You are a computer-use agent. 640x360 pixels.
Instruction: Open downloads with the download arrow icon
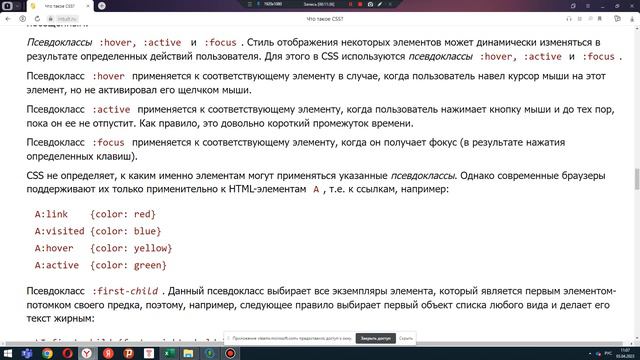tap(633, 19)
